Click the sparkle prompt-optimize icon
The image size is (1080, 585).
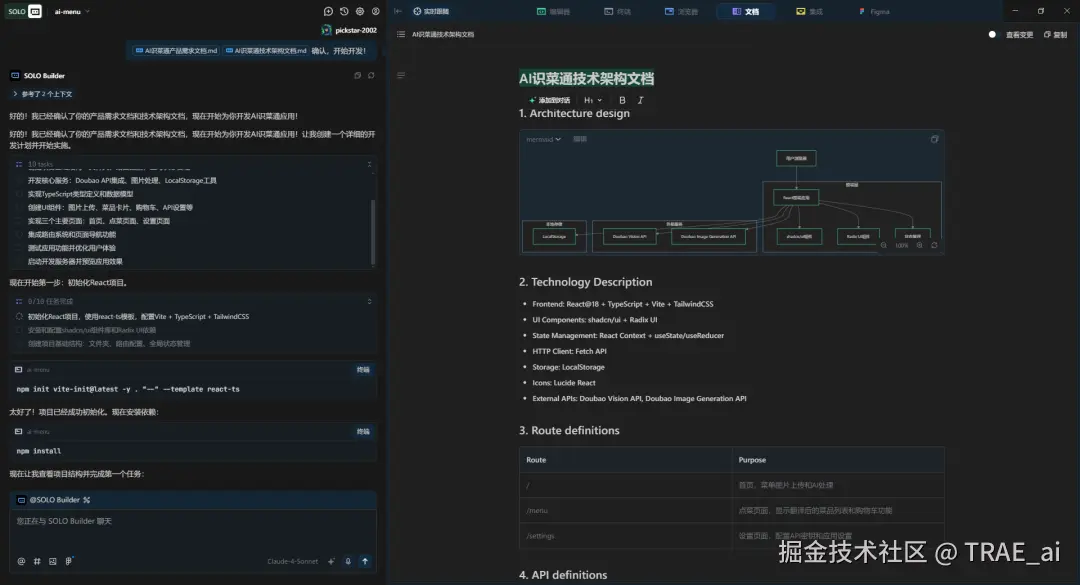coord(331,561)
